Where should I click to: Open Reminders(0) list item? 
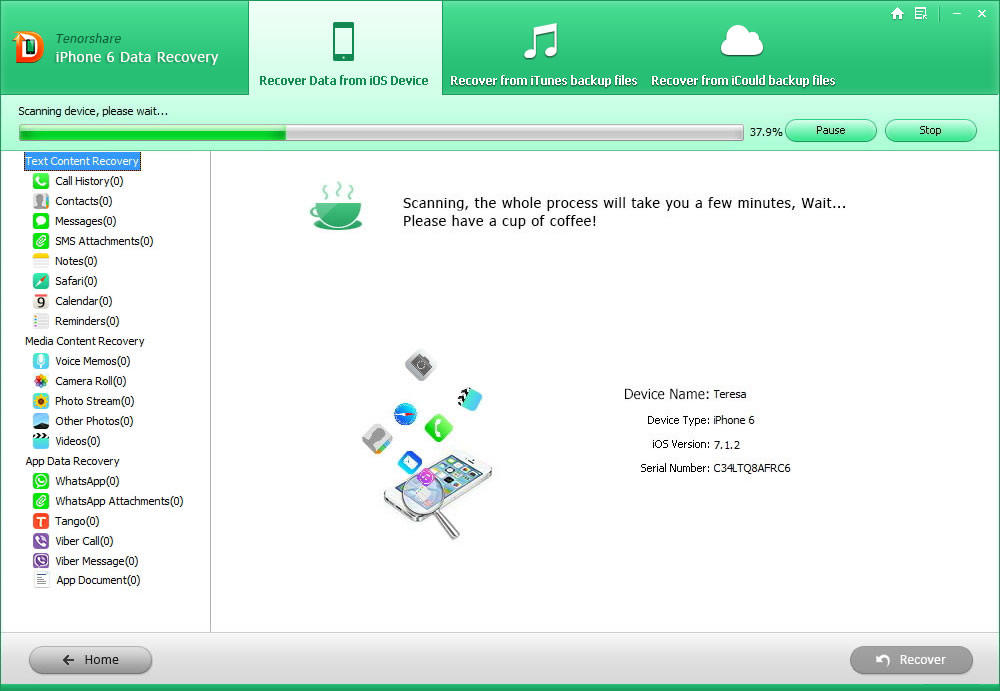pyautogui.click(x=87, y=321)
